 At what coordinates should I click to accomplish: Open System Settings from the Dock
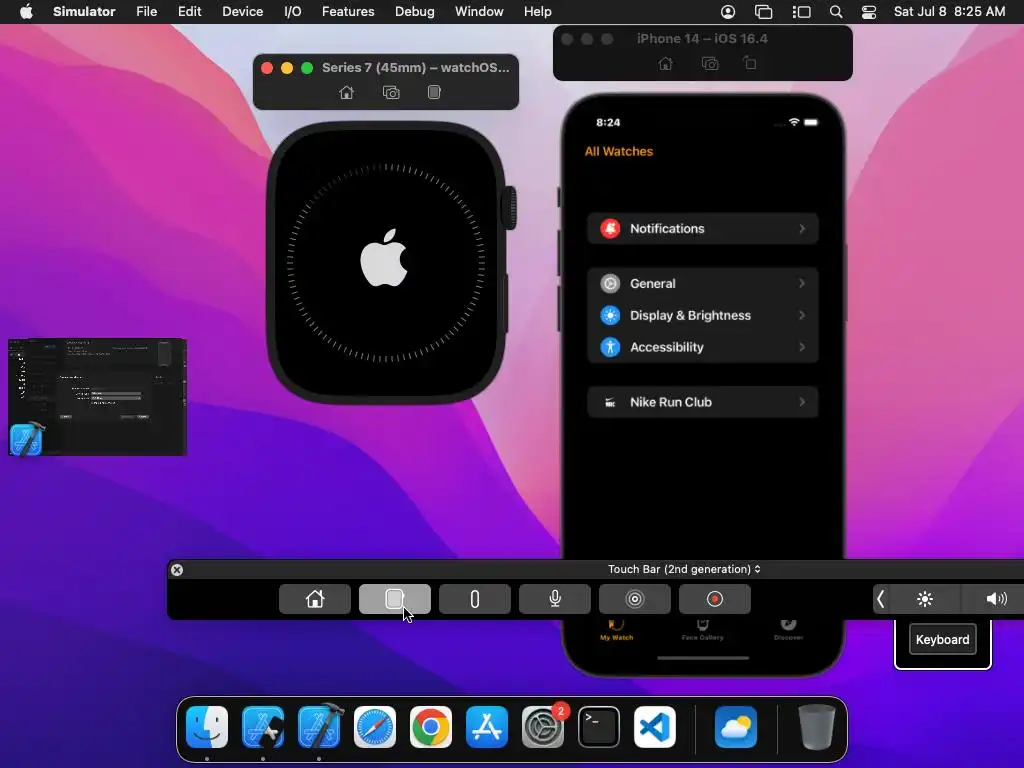(x=543, y=727)
